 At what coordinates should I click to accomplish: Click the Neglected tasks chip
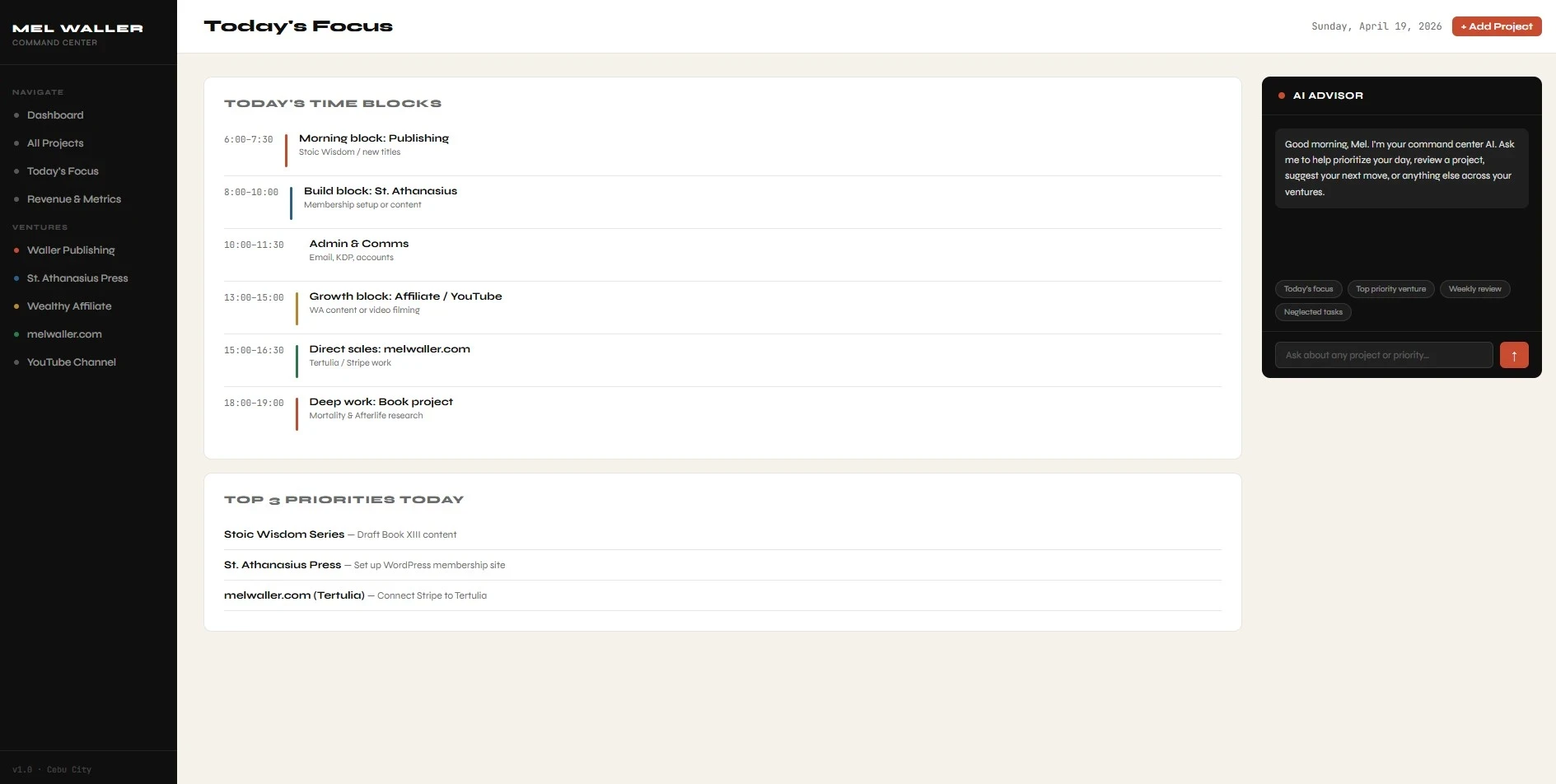point(1313,312)
